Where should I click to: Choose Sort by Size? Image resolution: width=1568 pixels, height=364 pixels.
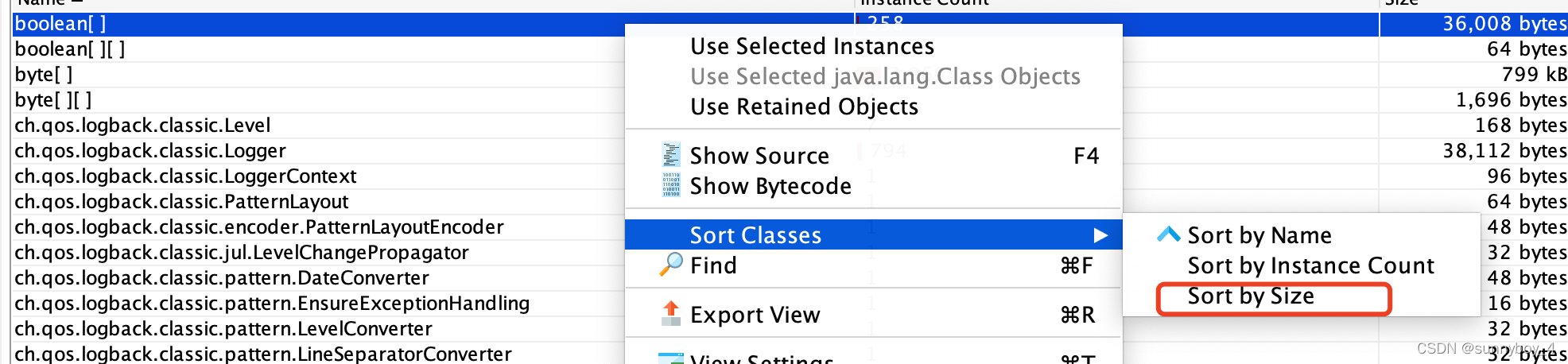pos(1251,296)
